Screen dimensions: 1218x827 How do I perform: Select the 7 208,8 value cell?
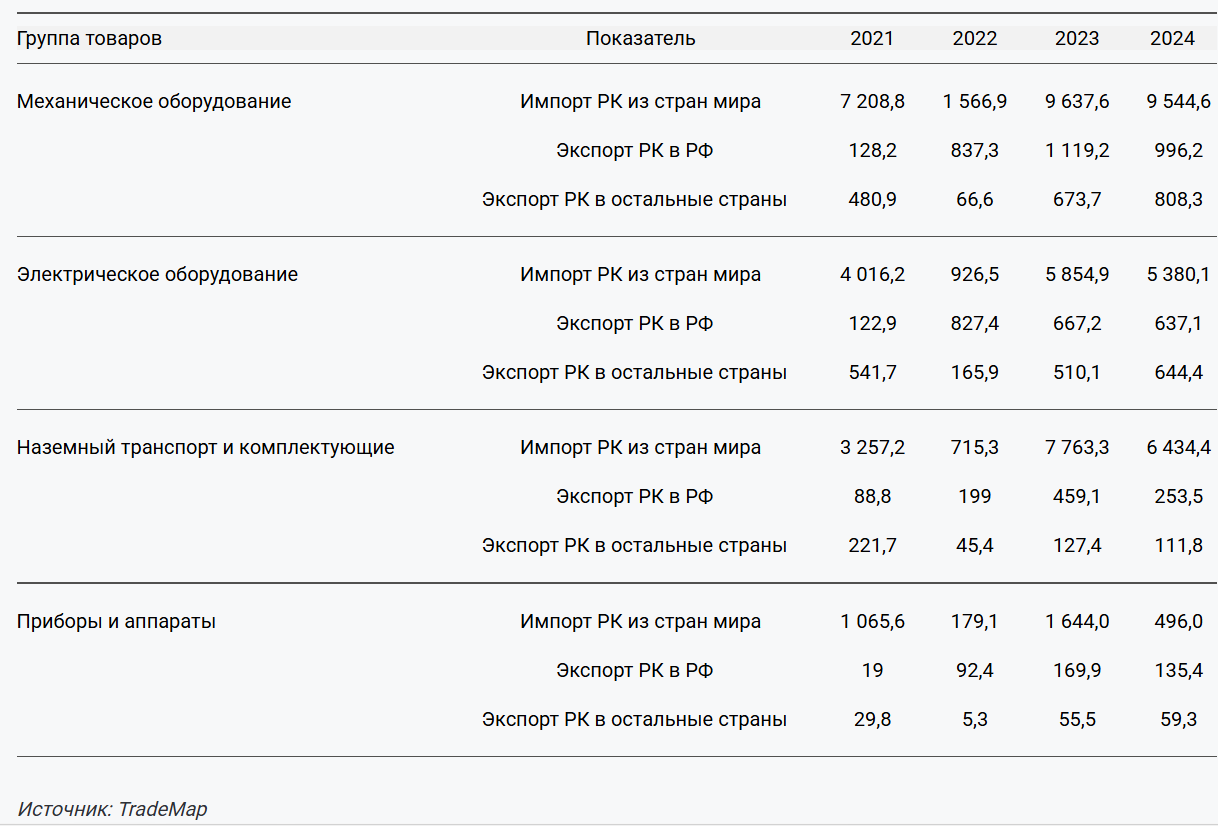(x=872, y=102)
